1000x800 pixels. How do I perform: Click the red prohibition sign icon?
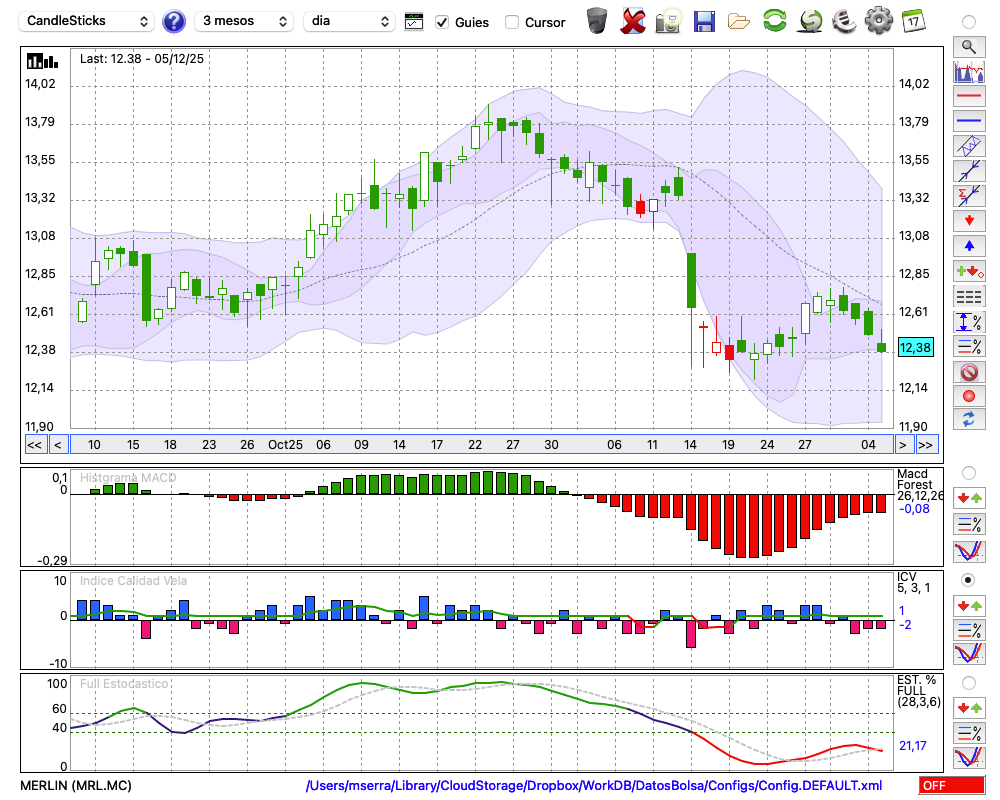pyautogui.click(x=969, y=371)
